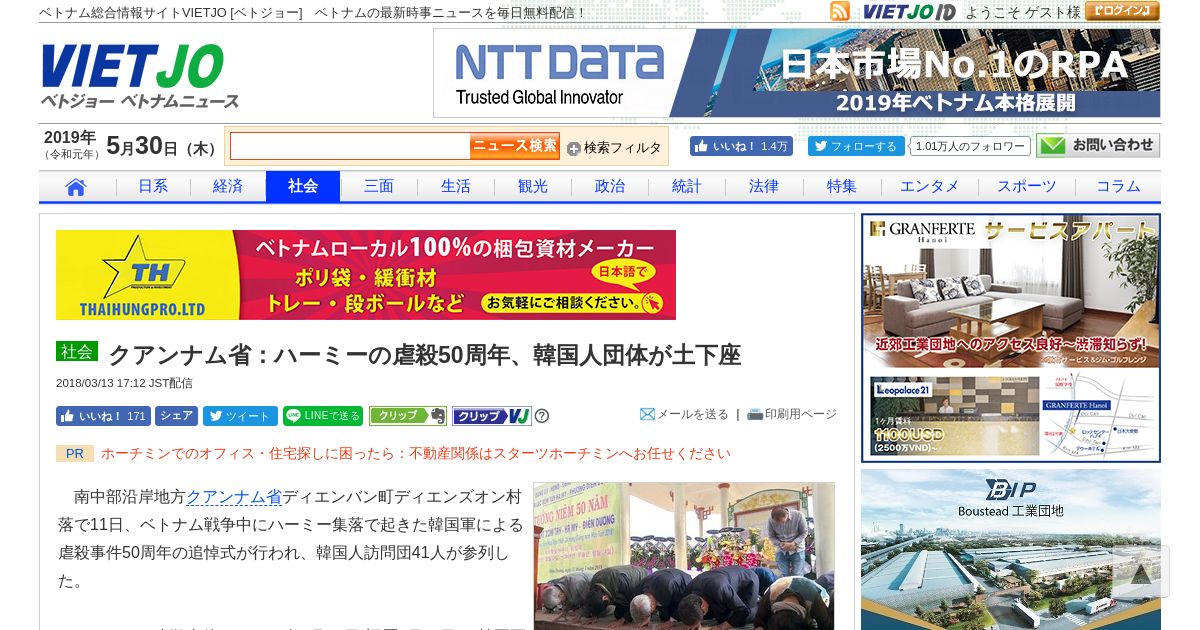Open the 法律 category tab
This screenshot has height=630, width=1200.
764,187
